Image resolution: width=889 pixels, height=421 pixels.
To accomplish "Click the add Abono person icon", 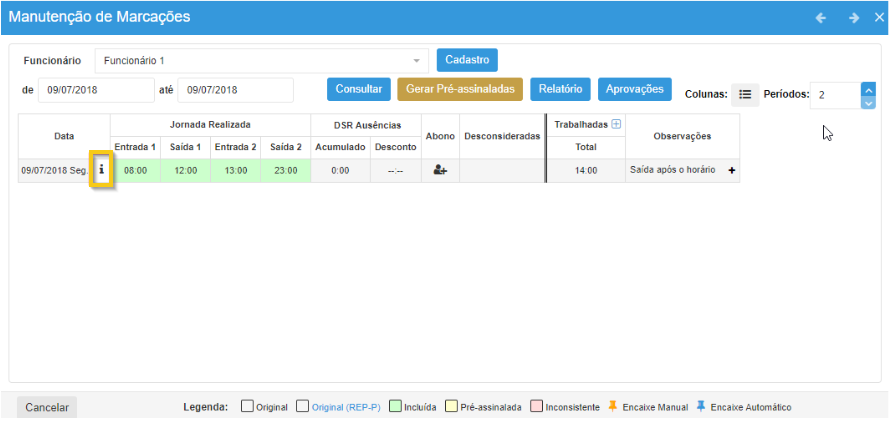I will (x=440, y=170).
